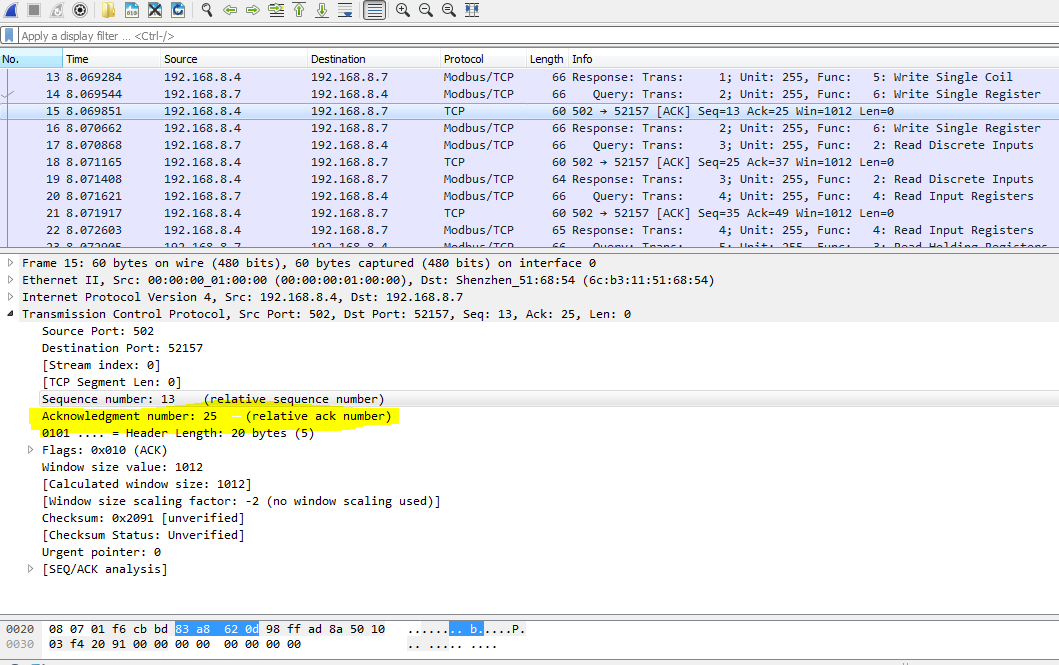Image resolution: width=1059 pixels, height=665 pixels.
Task: Jump to the first packet icon
Action: point(299,9)
